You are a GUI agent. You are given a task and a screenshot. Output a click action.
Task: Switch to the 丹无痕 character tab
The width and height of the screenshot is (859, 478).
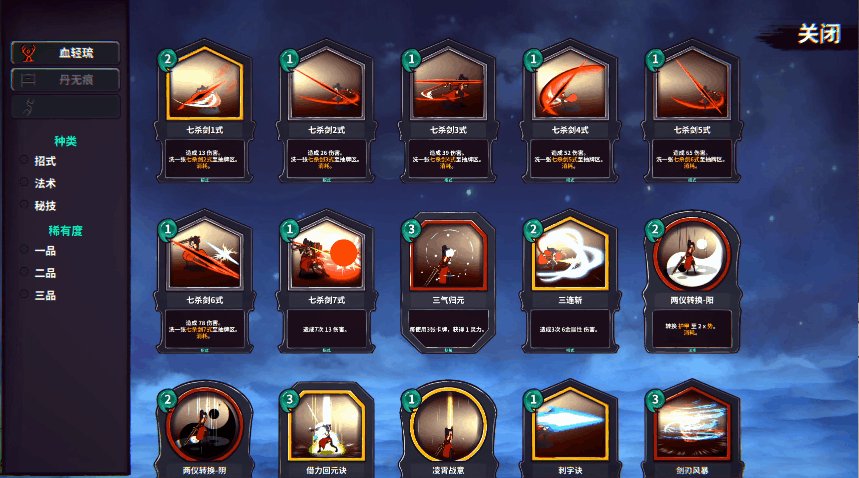[65, 80]
